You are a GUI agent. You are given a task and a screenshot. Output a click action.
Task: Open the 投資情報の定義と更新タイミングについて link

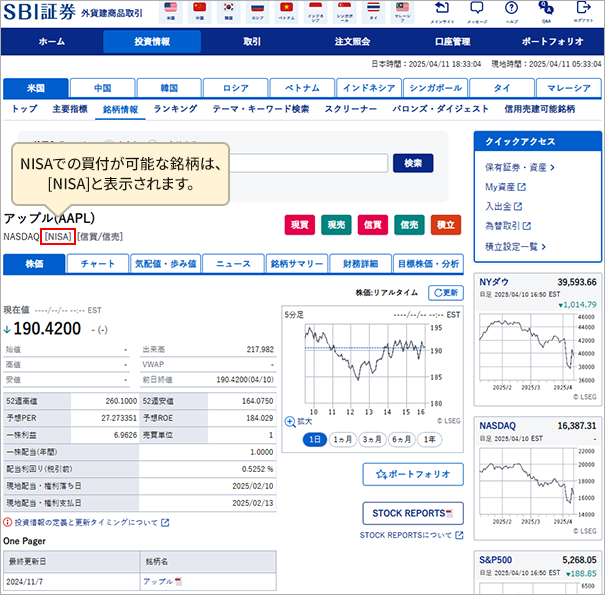(x=86, y=522)
